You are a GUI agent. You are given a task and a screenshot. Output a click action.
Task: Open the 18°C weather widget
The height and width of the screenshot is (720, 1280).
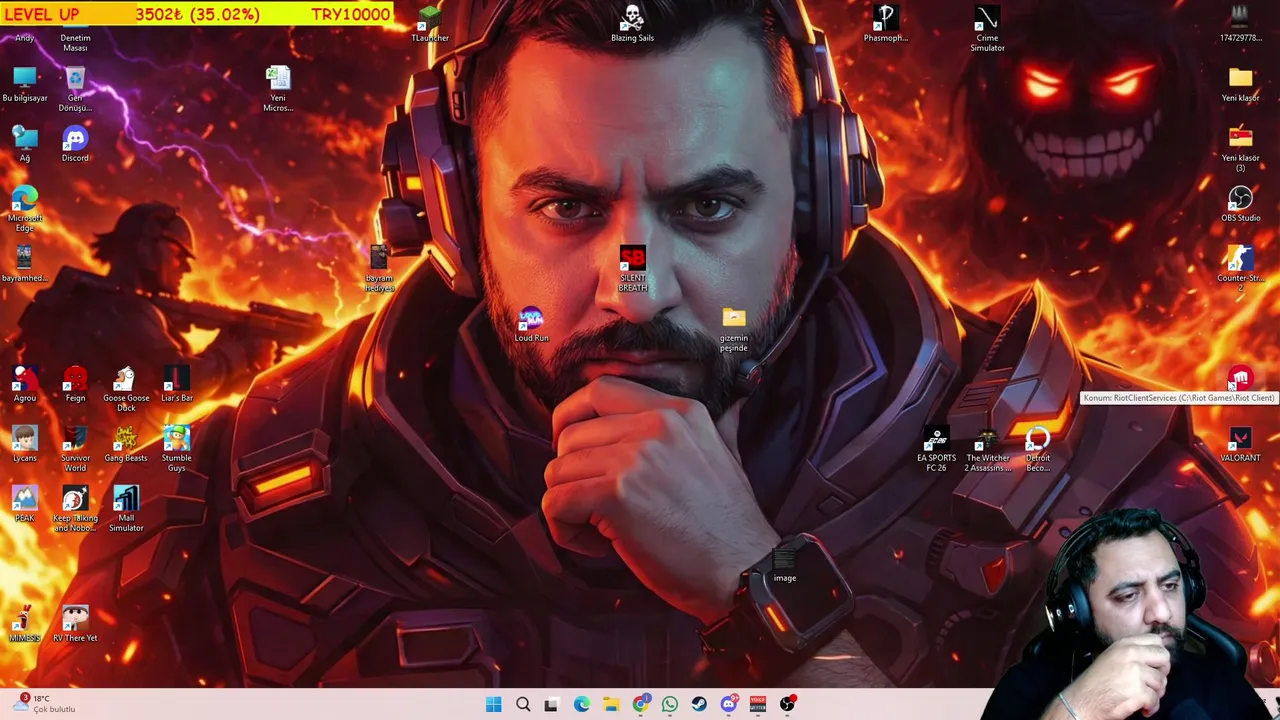45,704
